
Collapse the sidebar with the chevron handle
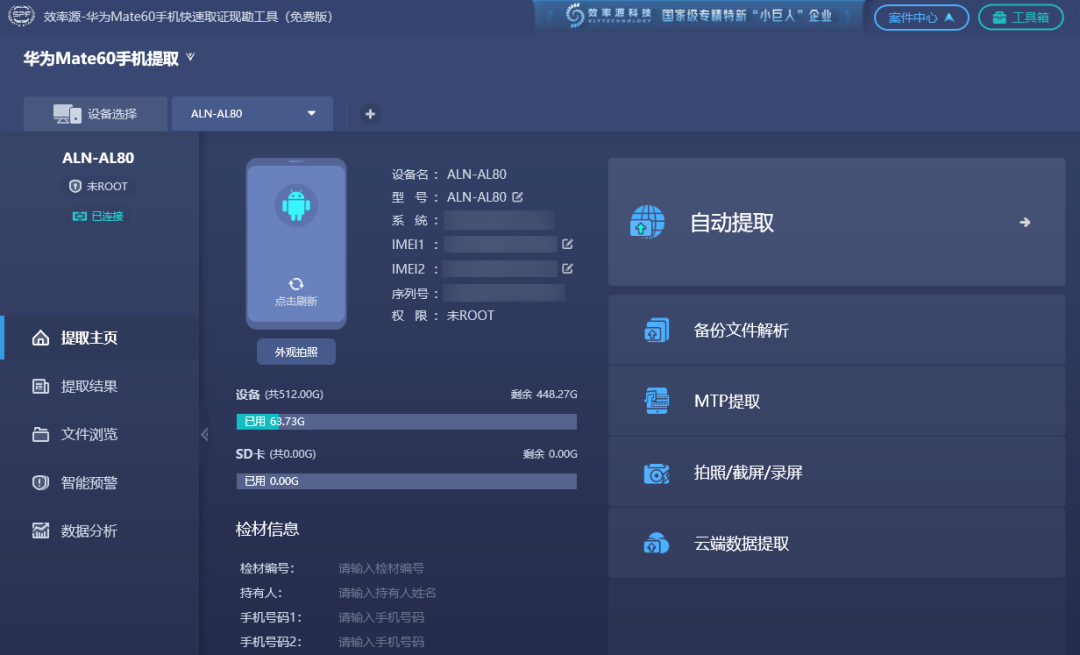pos(205,434)
